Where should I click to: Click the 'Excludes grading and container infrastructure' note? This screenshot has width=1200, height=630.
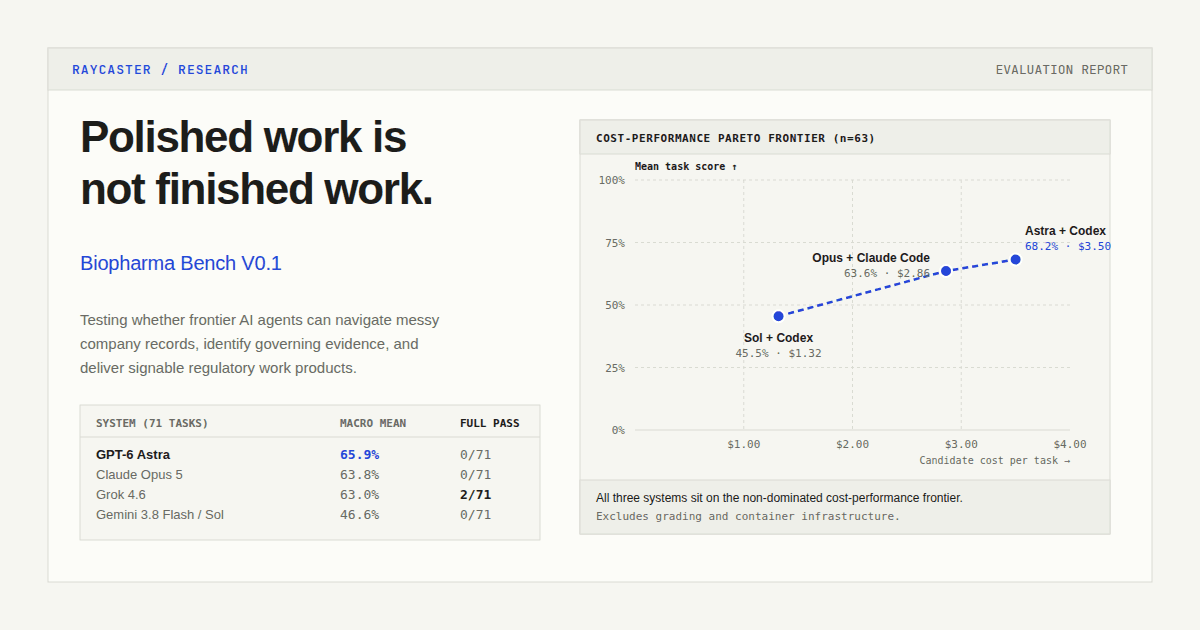click(x=748, y=516)
